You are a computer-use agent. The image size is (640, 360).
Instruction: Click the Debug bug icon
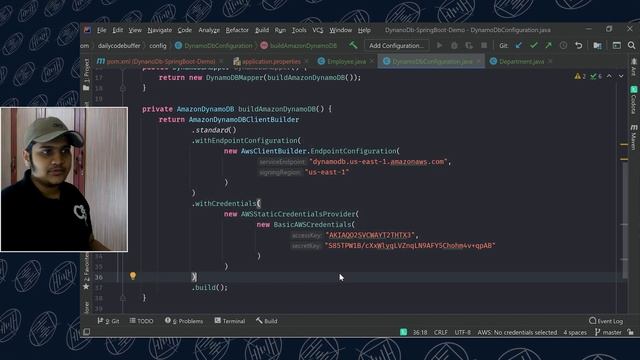point(454,45)
